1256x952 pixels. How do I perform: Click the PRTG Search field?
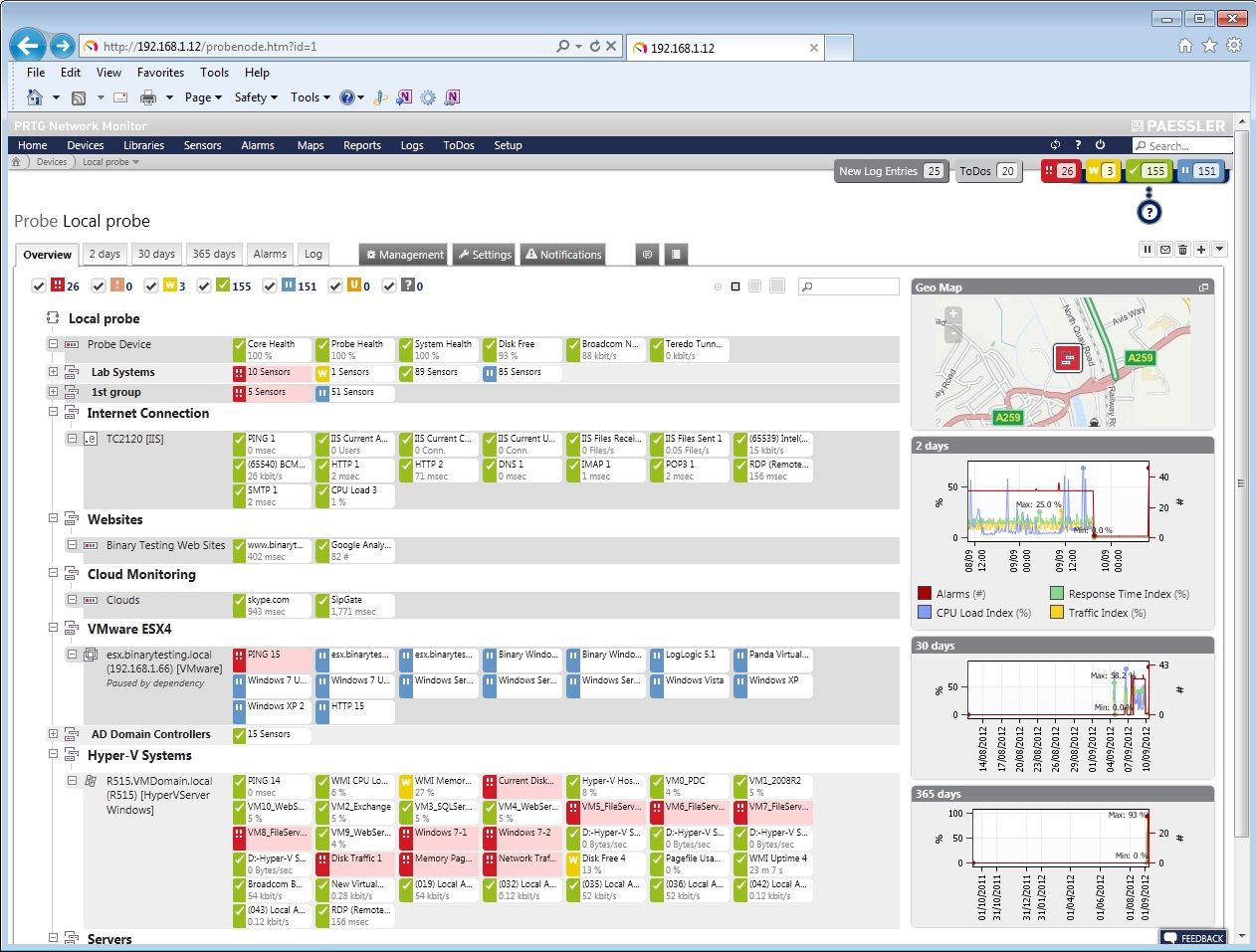(1182, 146)
